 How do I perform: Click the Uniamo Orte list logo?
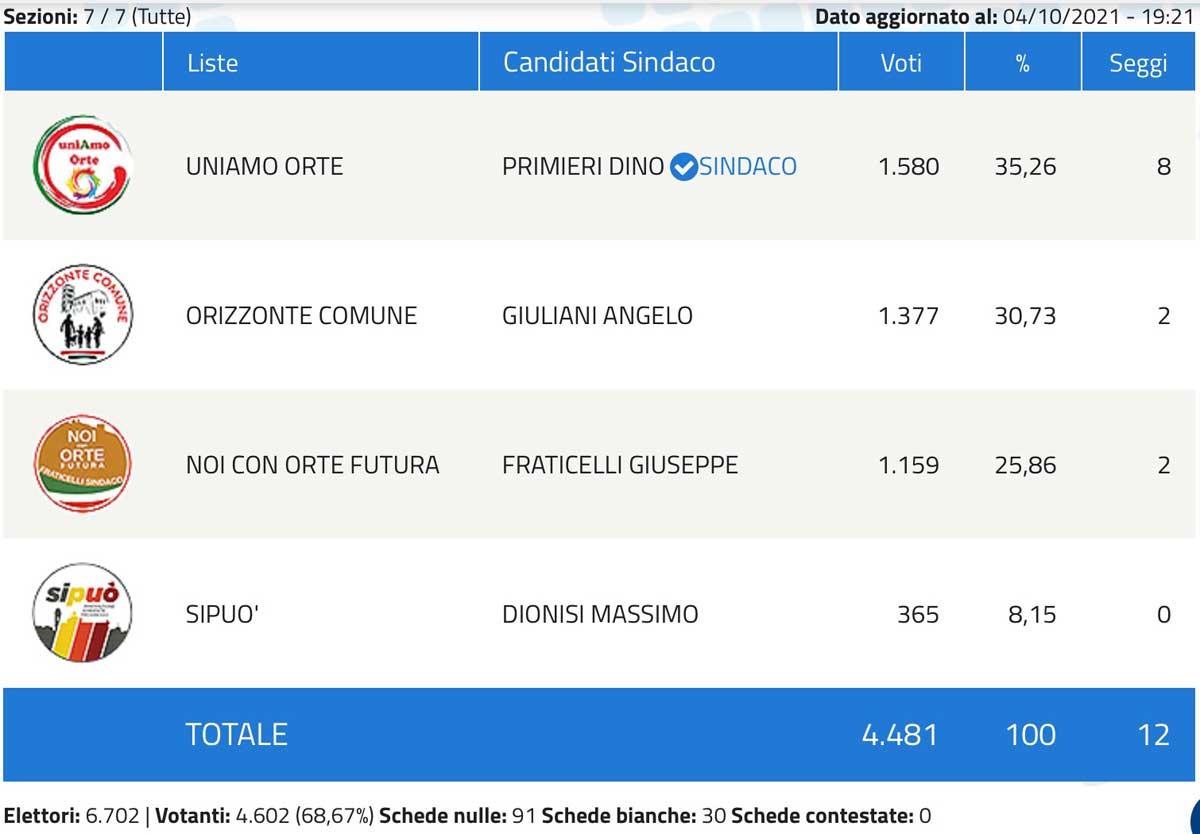tap(82, 165)
